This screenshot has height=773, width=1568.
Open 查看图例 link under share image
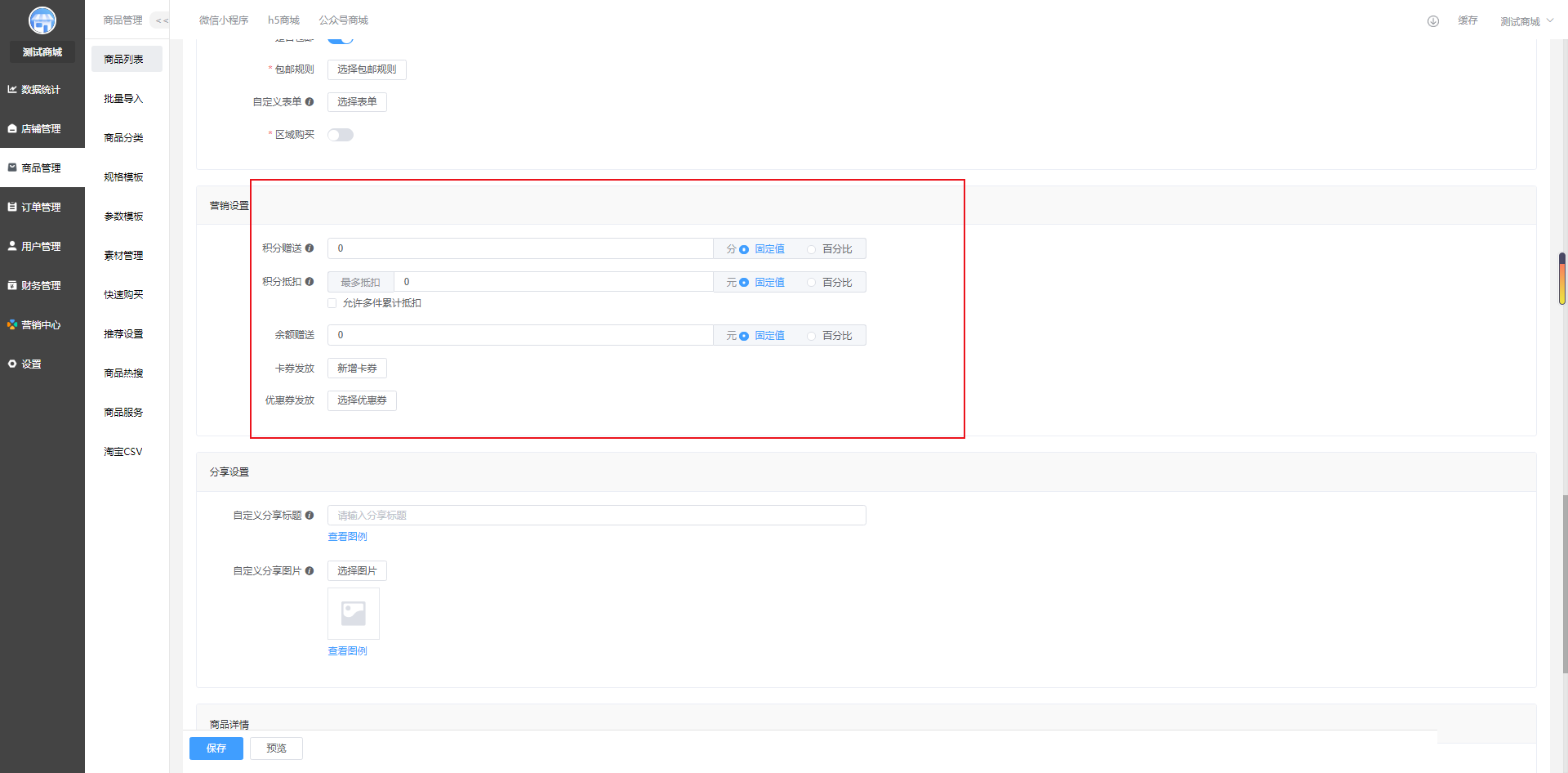[347, 651]
